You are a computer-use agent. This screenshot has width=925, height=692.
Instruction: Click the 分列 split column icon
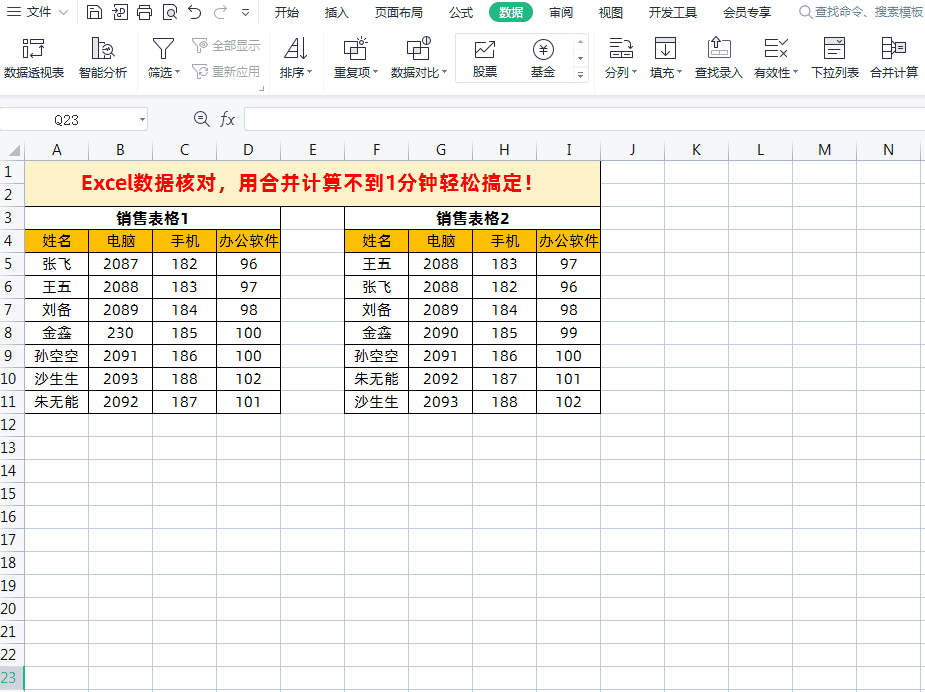pyautogui.click(x=621, y=49)
